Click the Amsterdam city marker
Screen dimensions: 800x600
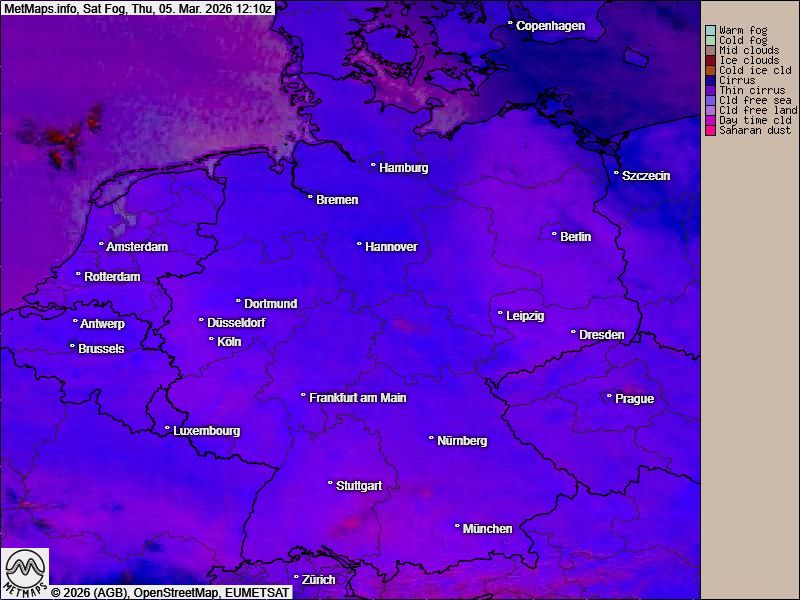tap(101, 245)
